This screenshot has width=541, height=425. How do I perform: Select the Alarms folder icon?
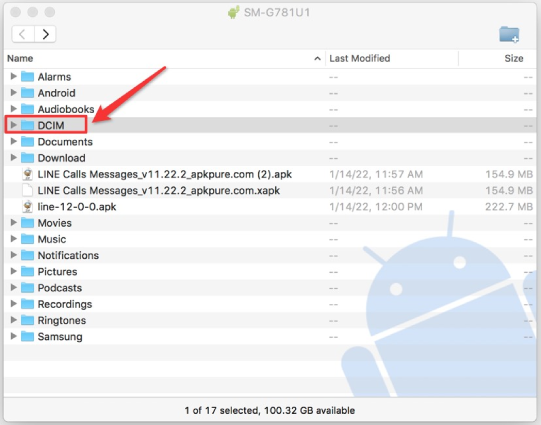coord(27,77)
